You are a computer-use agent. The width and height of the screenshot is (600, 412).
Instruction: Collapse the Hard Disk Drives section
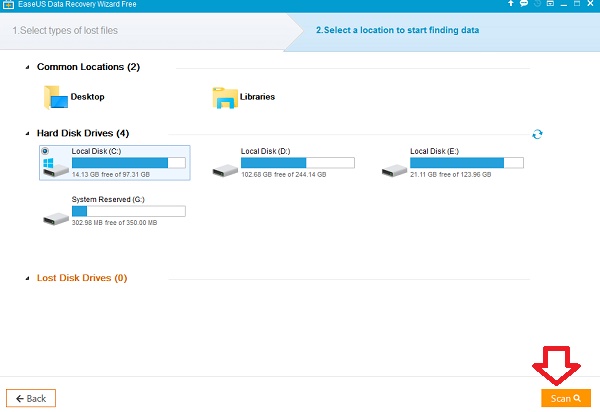coord(27,134)
